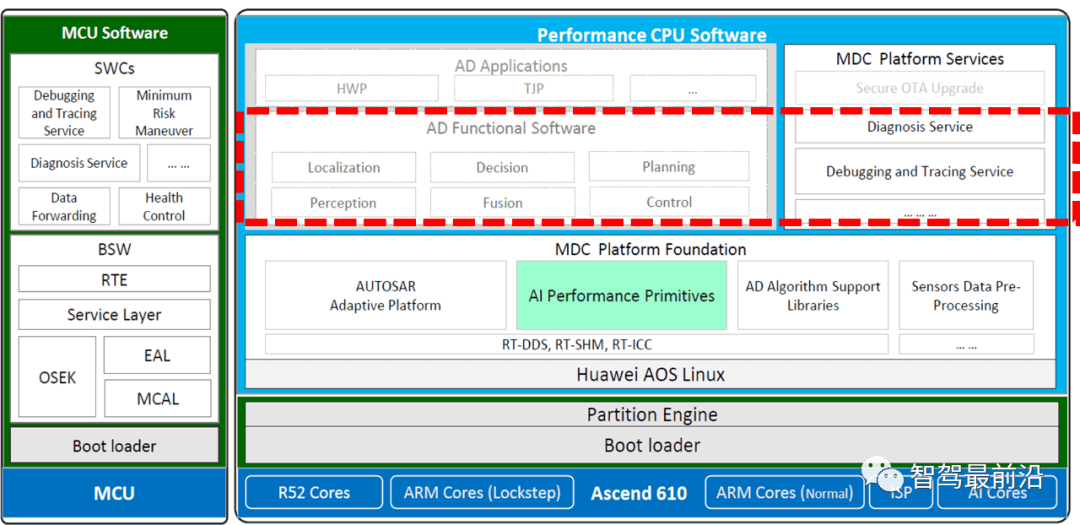Select the BSW title
Image resolution: width=1080 pixels, height=525 pixels.
coord(114,249)
